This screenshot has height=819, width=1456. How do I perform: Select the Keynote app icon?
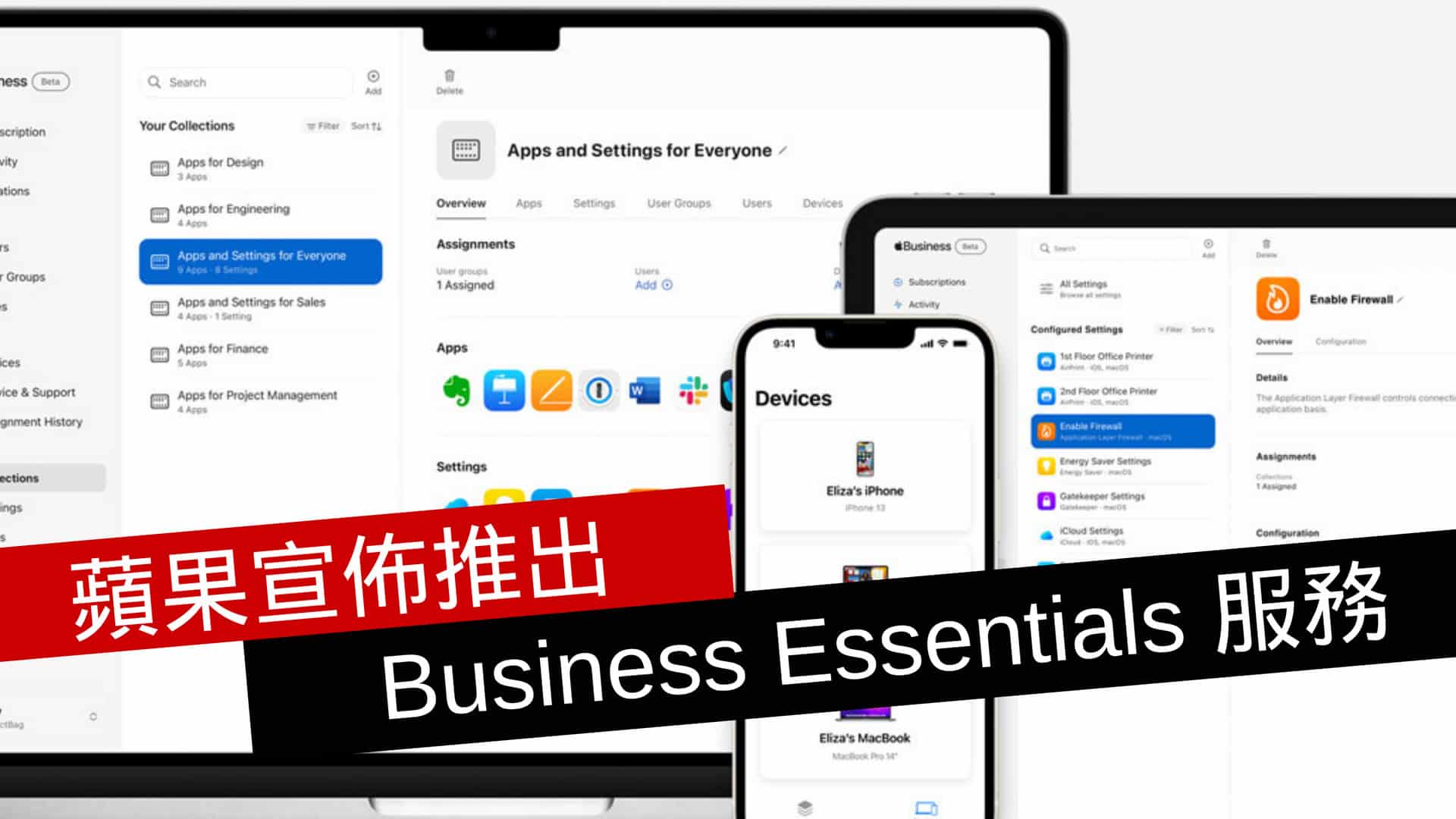click(x=501, y=389)
